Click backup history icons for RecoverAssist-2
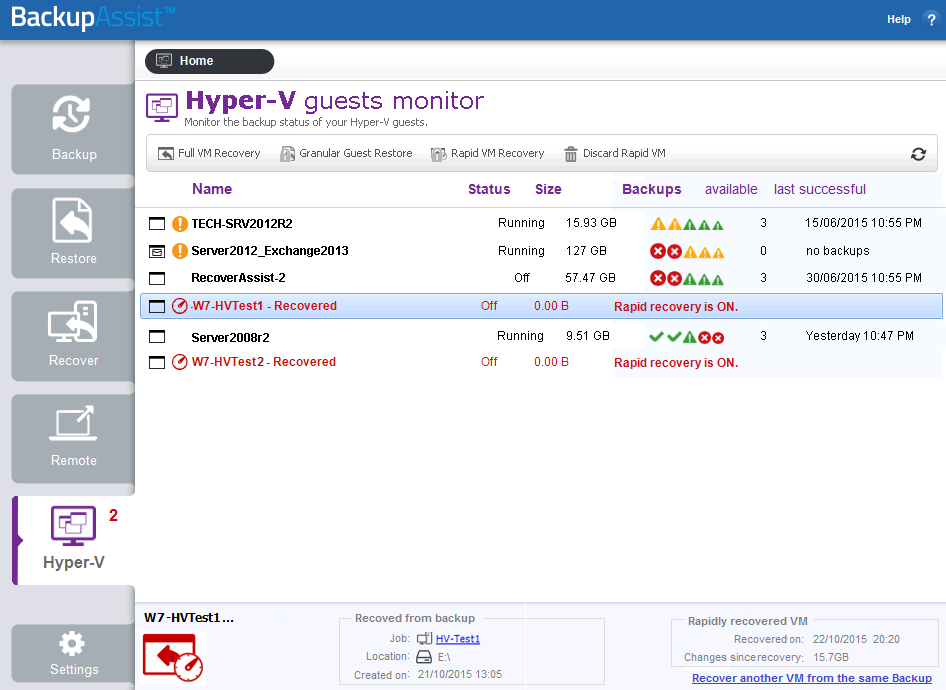The width and height of the screenshot is (946, 690). tap(687, 279)
